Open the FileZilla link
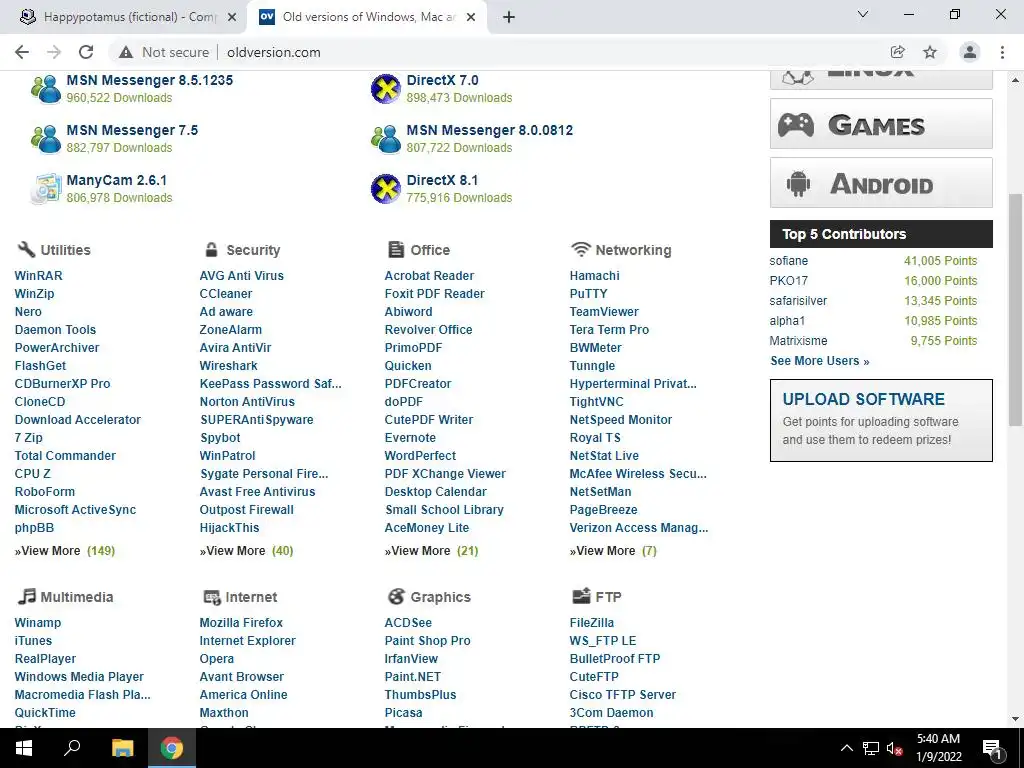The height and width of the screenshot is (768, 1024). (x=592, y=622)
